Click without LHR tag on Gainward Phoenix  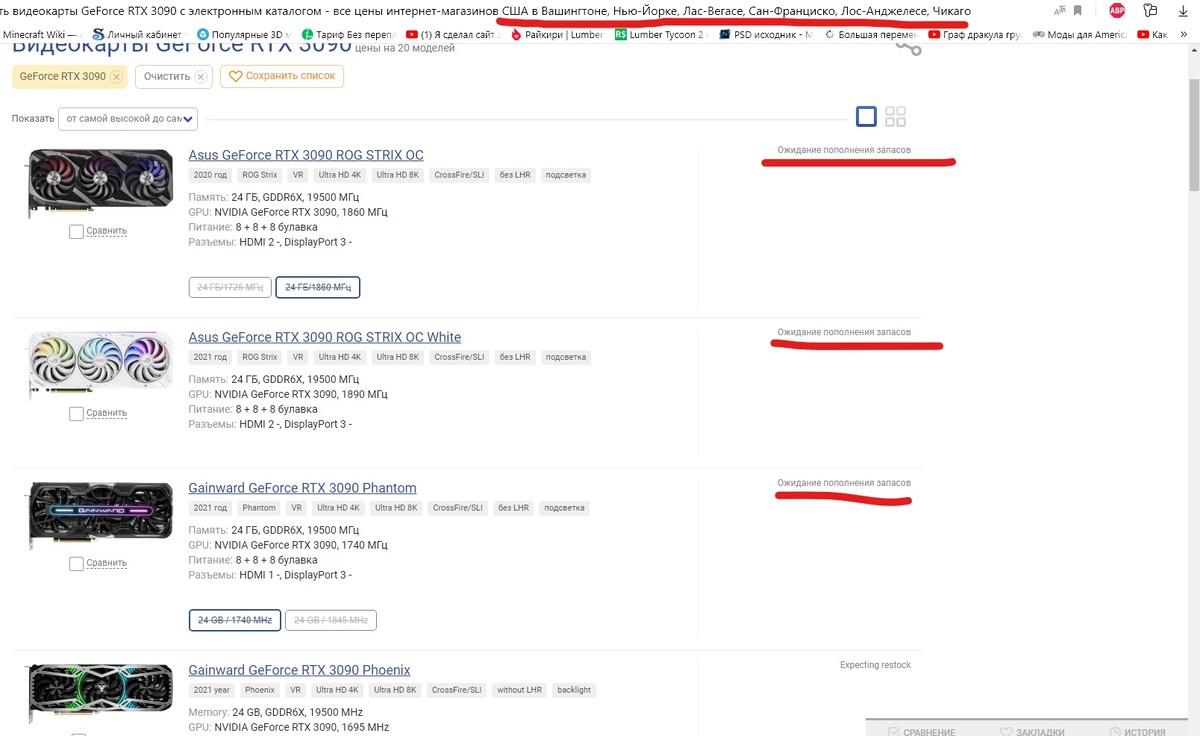[520, 690]
